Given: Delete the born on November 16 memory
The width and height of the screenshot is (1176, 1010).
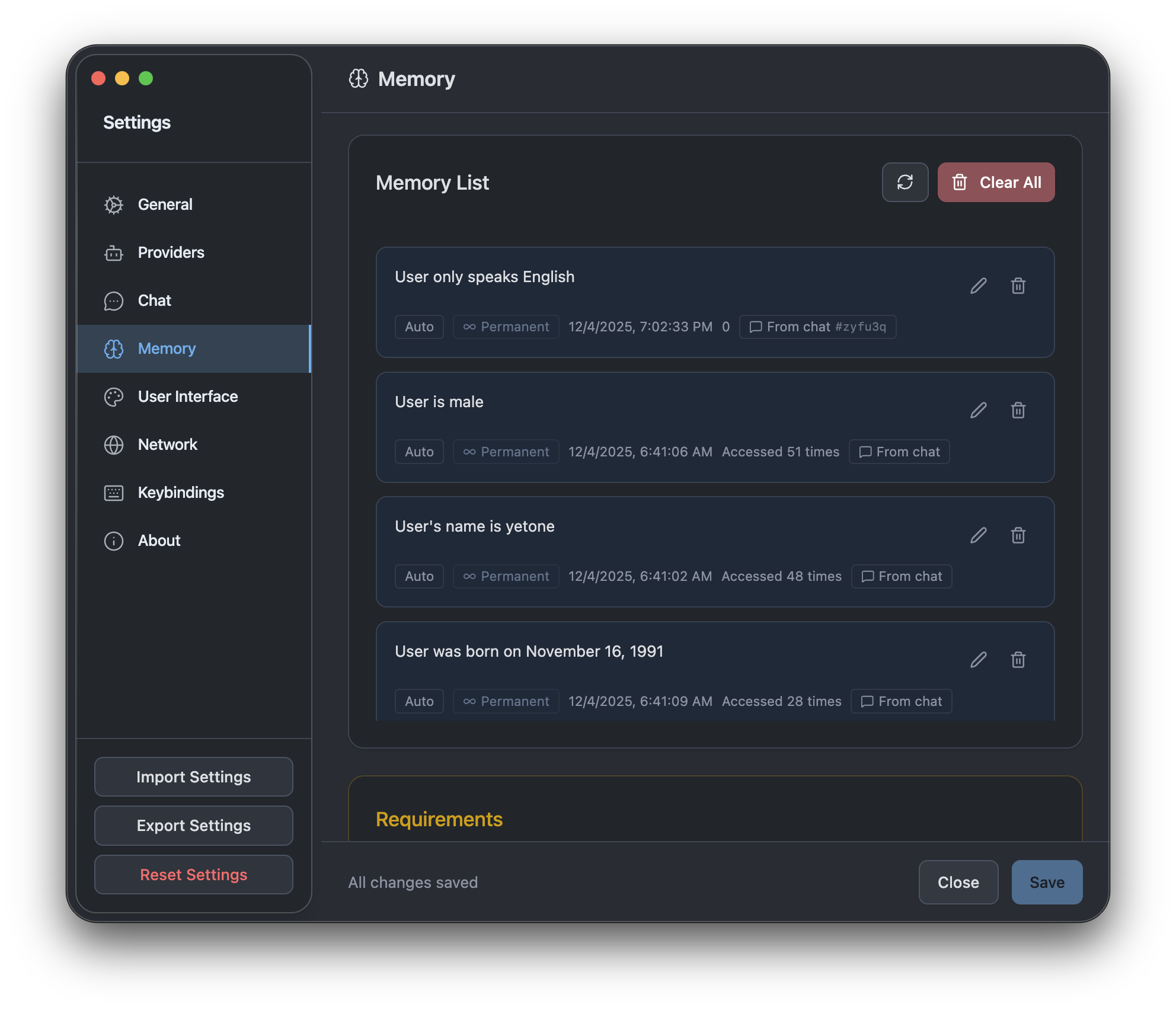Looking at the screenshot, I should pos(1018,660).
